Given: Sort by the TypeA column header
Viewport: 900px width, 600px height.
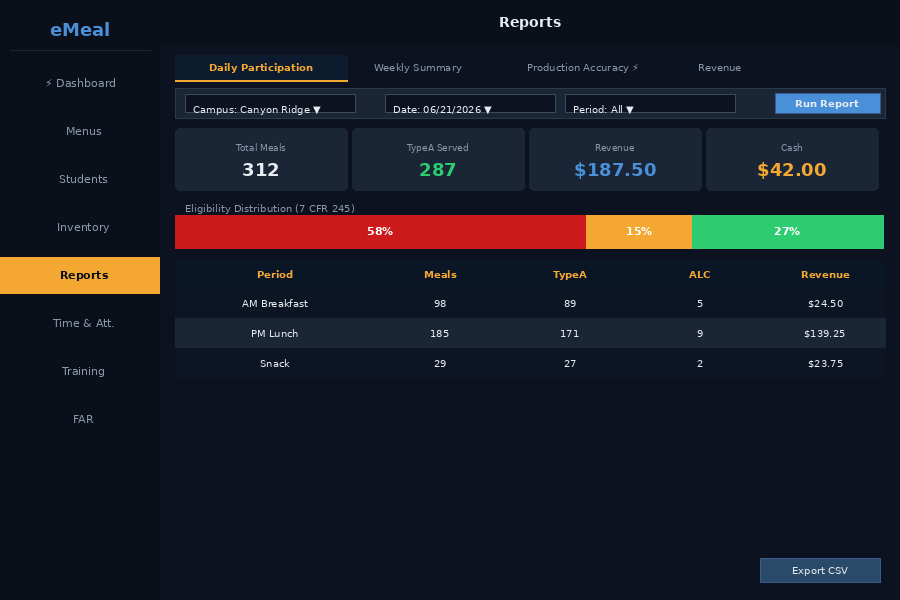Looking at the screenshot, I should 570,275.
